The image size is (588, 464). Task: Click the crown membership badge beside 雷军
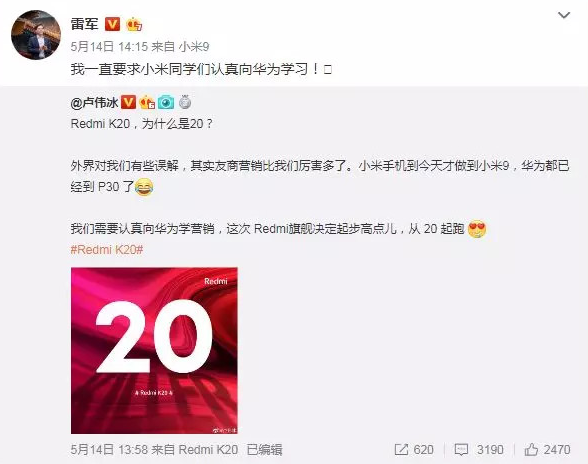(134, 24)
